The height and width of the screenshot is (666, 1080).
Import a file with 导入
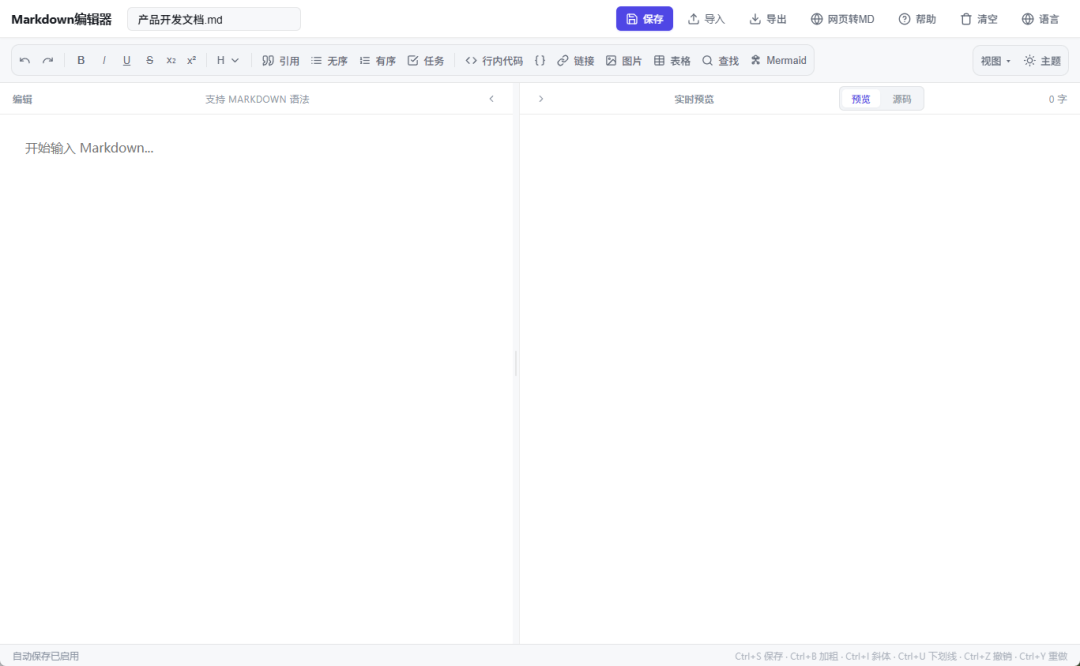tap(706, 19)
